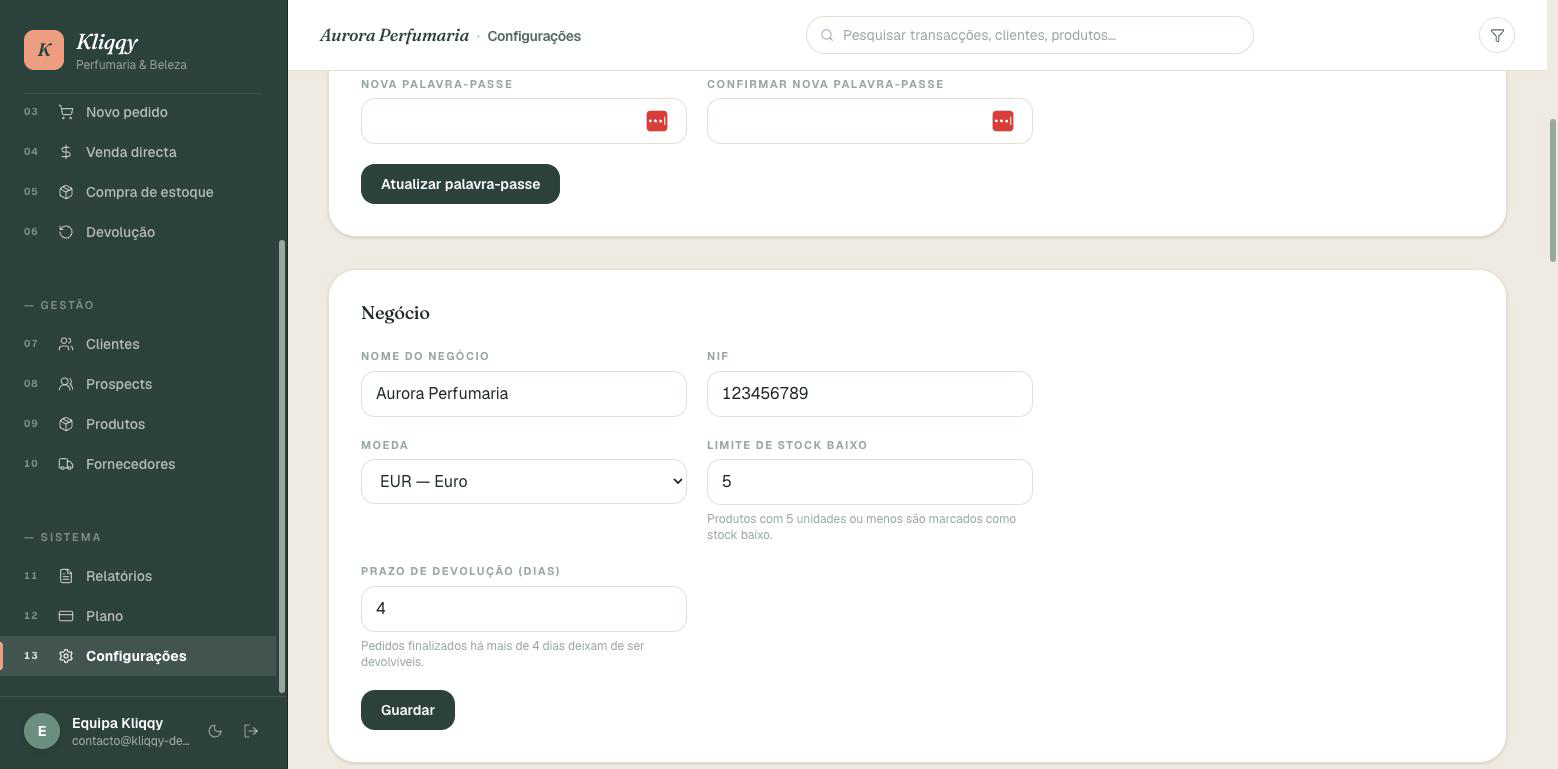1558x769 pixels.
Task: Click the return arrow icon beside Devolução
Action: 66,232
